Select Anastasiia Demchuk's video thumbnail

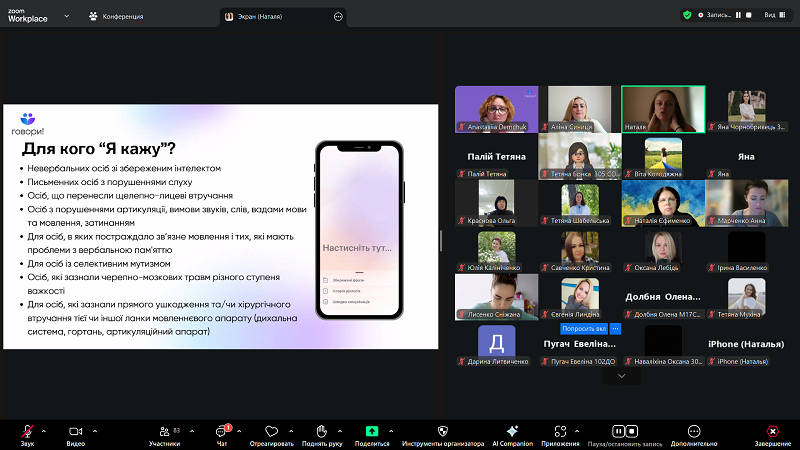496,108
